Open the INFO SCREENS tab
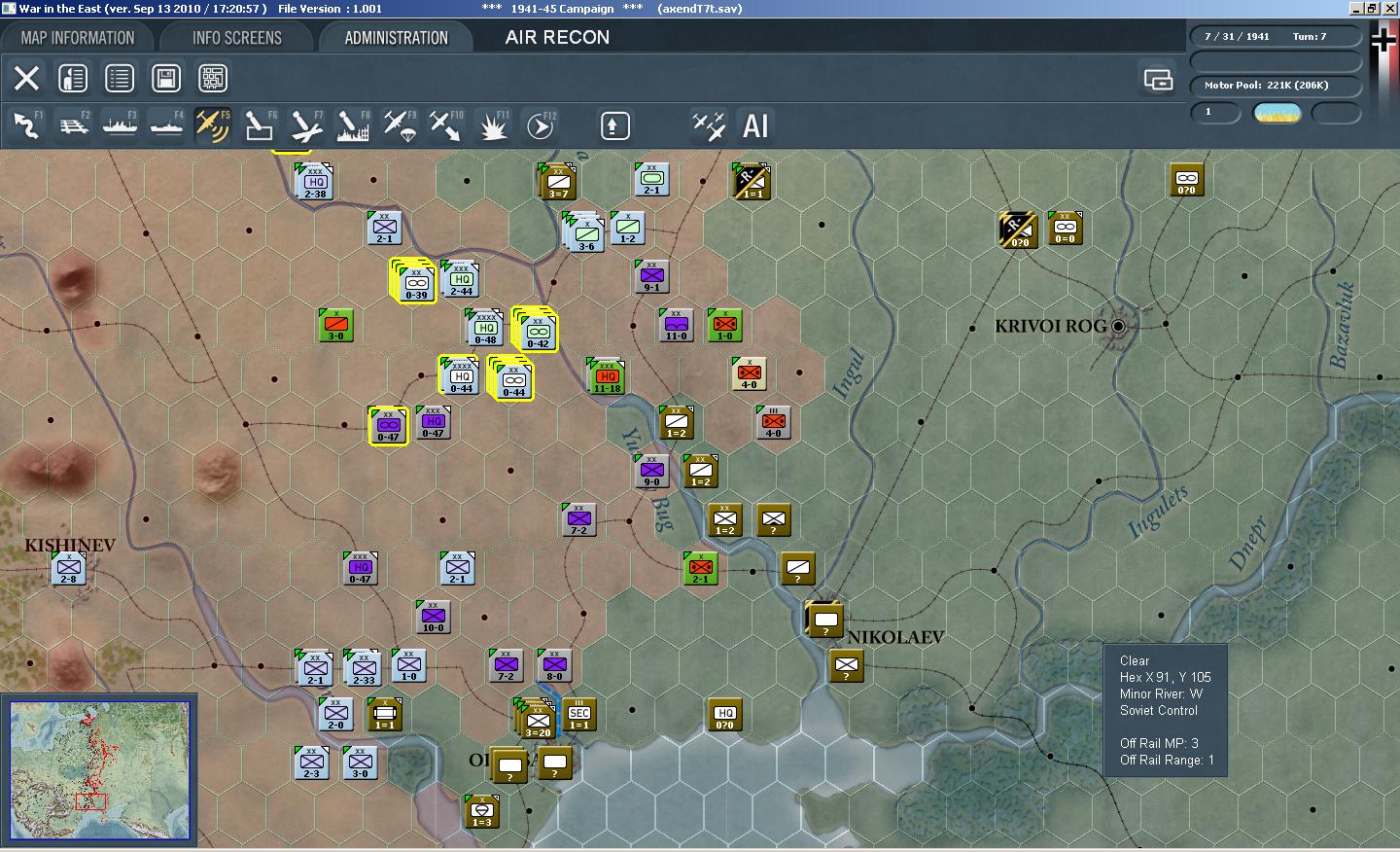This screenshot has width=1400, height=852. click(x=236, y=38)
